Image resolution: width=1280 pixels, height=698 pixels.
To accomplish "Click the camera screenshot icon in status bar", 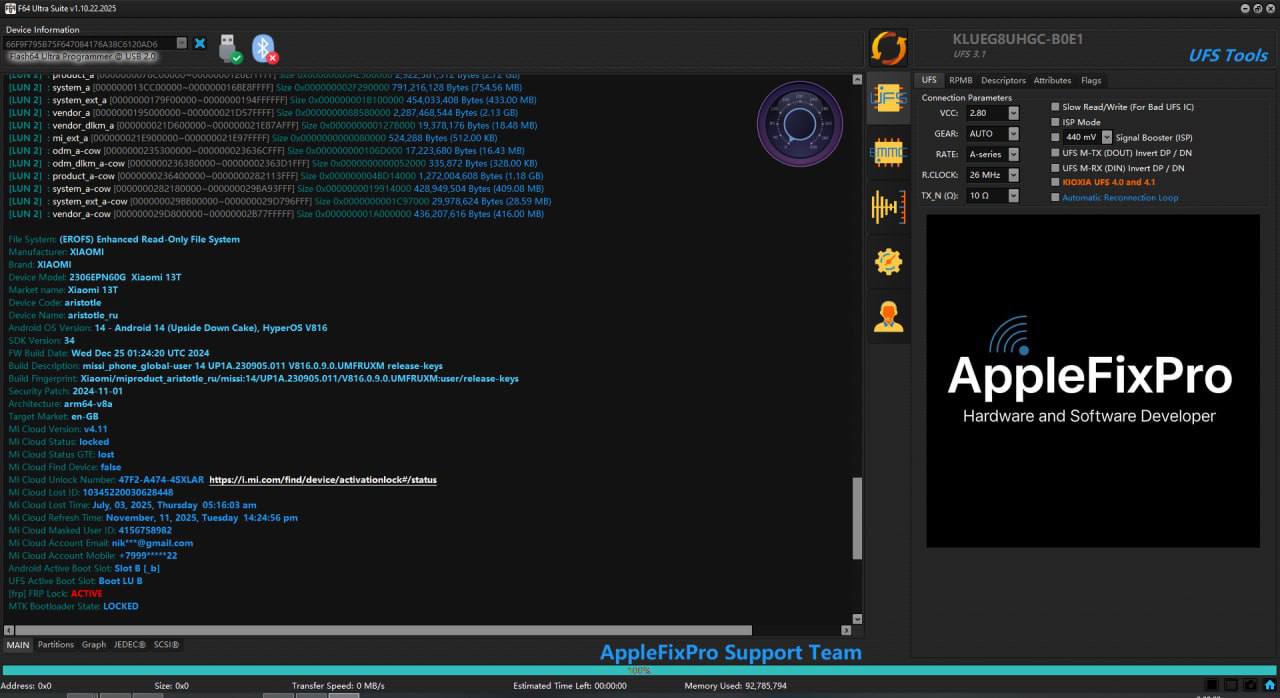I will tap(1249, 685).
